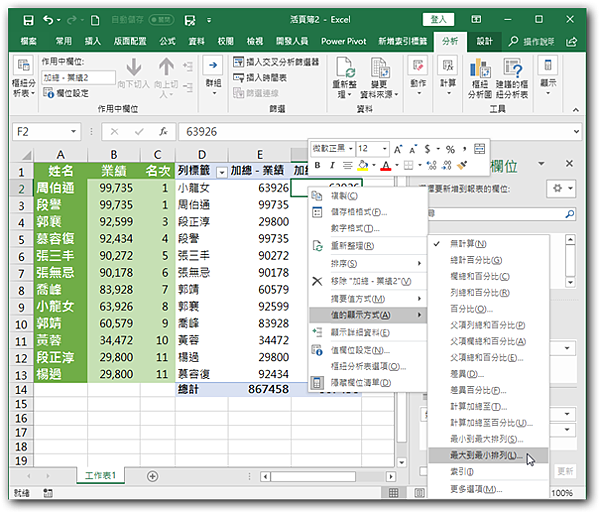Apply percent style from mini toolbar
The height and width of the screenshot is (513, 600).
pos(450,148)
